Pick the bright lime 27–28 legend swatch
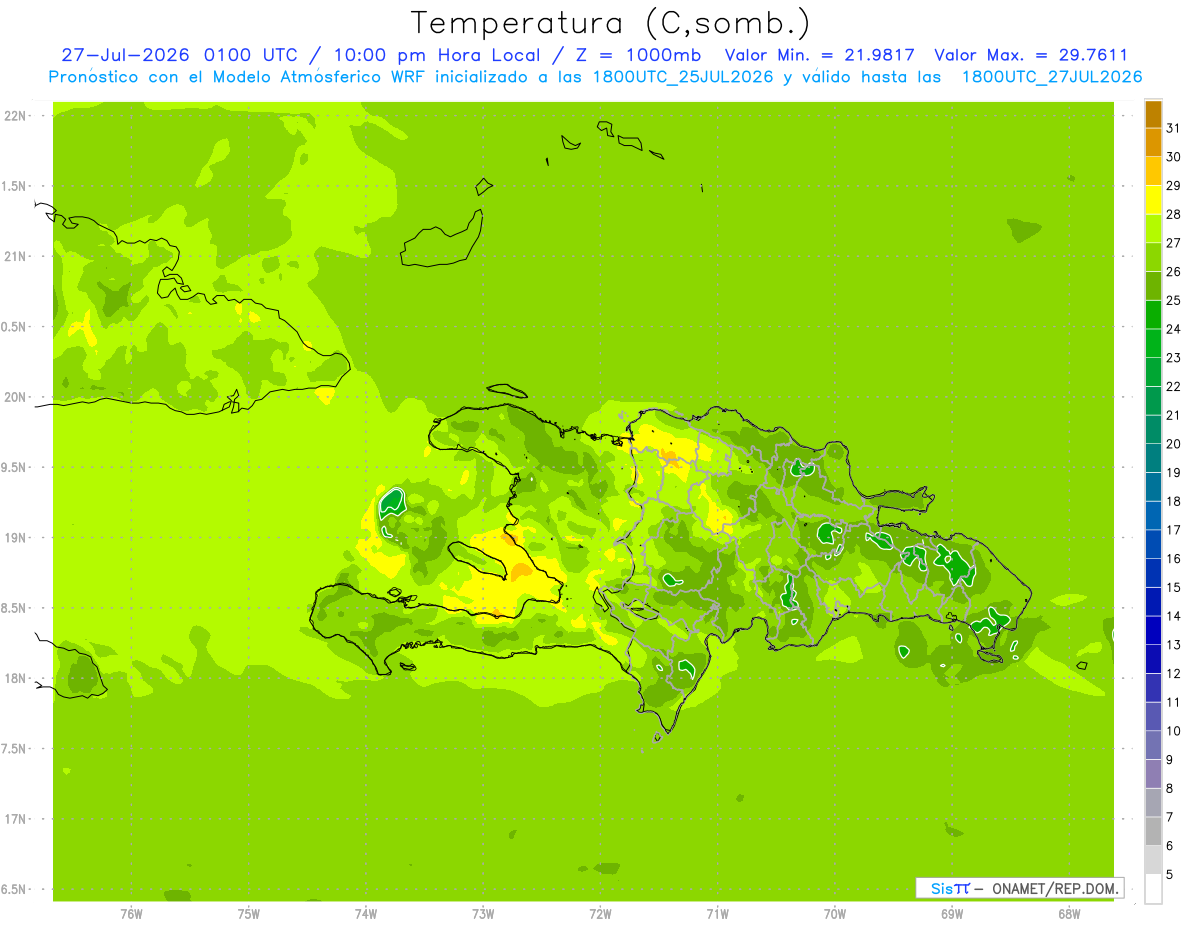Screen dimensions: 1200x927 (x=1153, y=228)
